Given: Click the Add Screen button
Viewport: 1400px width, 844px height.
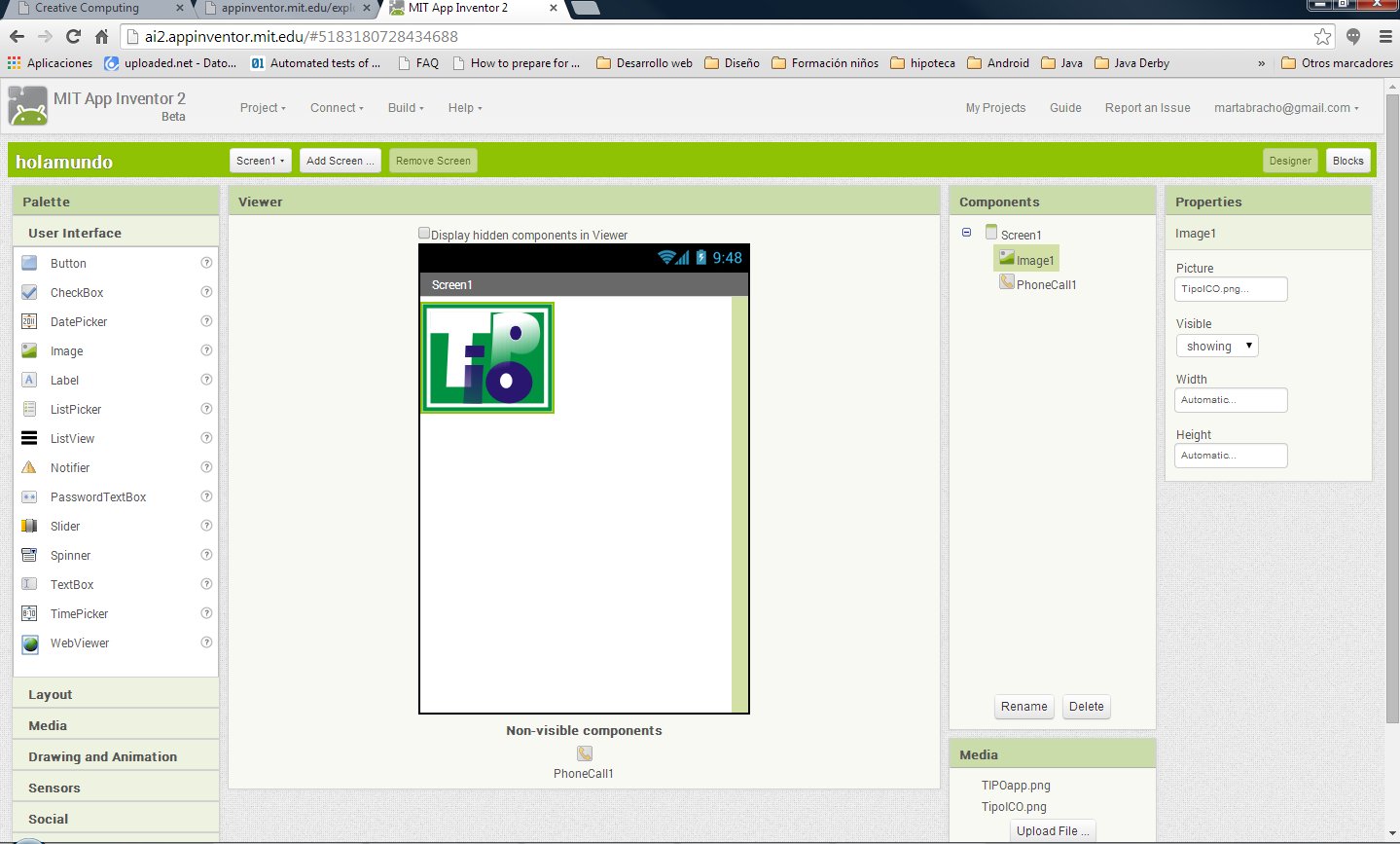Looking at the screenshot, I should coord(340,161).
